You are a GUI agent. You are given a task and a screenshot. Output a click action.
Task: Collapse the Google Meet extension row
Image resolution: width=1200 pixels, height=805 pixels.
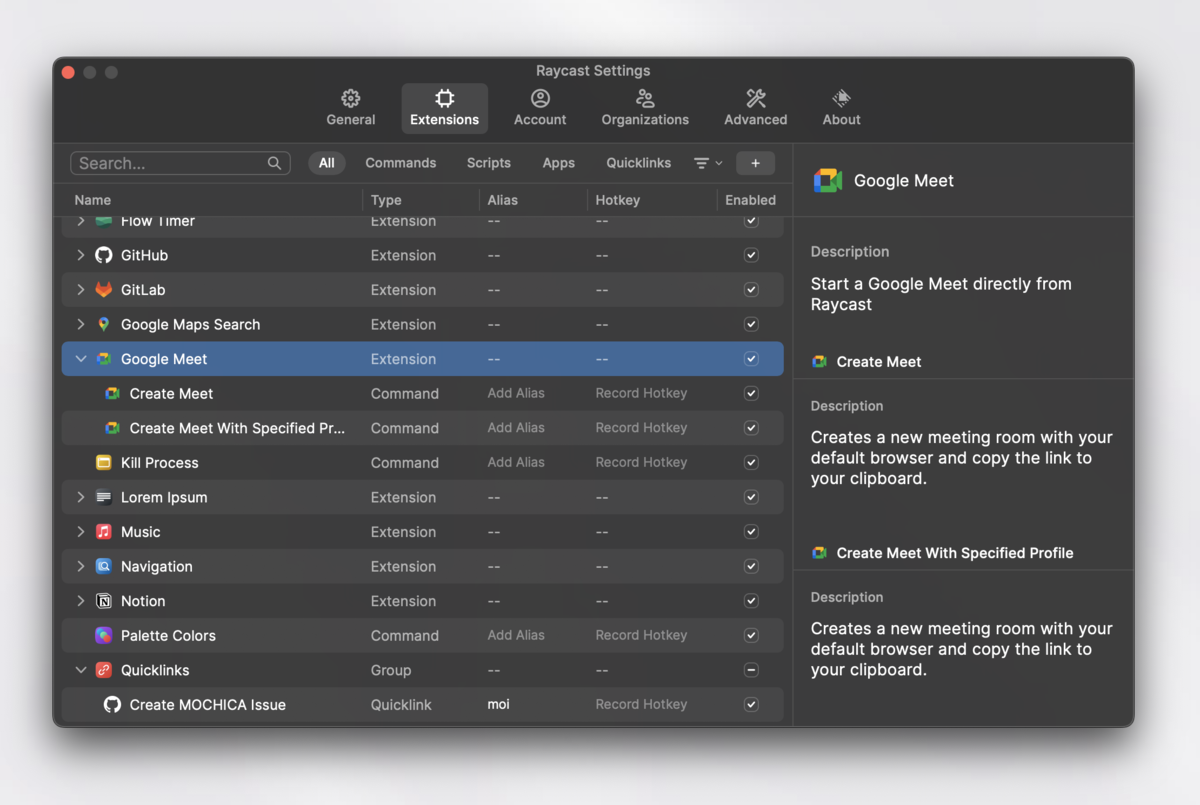pyautogui.click(x=81, y=359)
